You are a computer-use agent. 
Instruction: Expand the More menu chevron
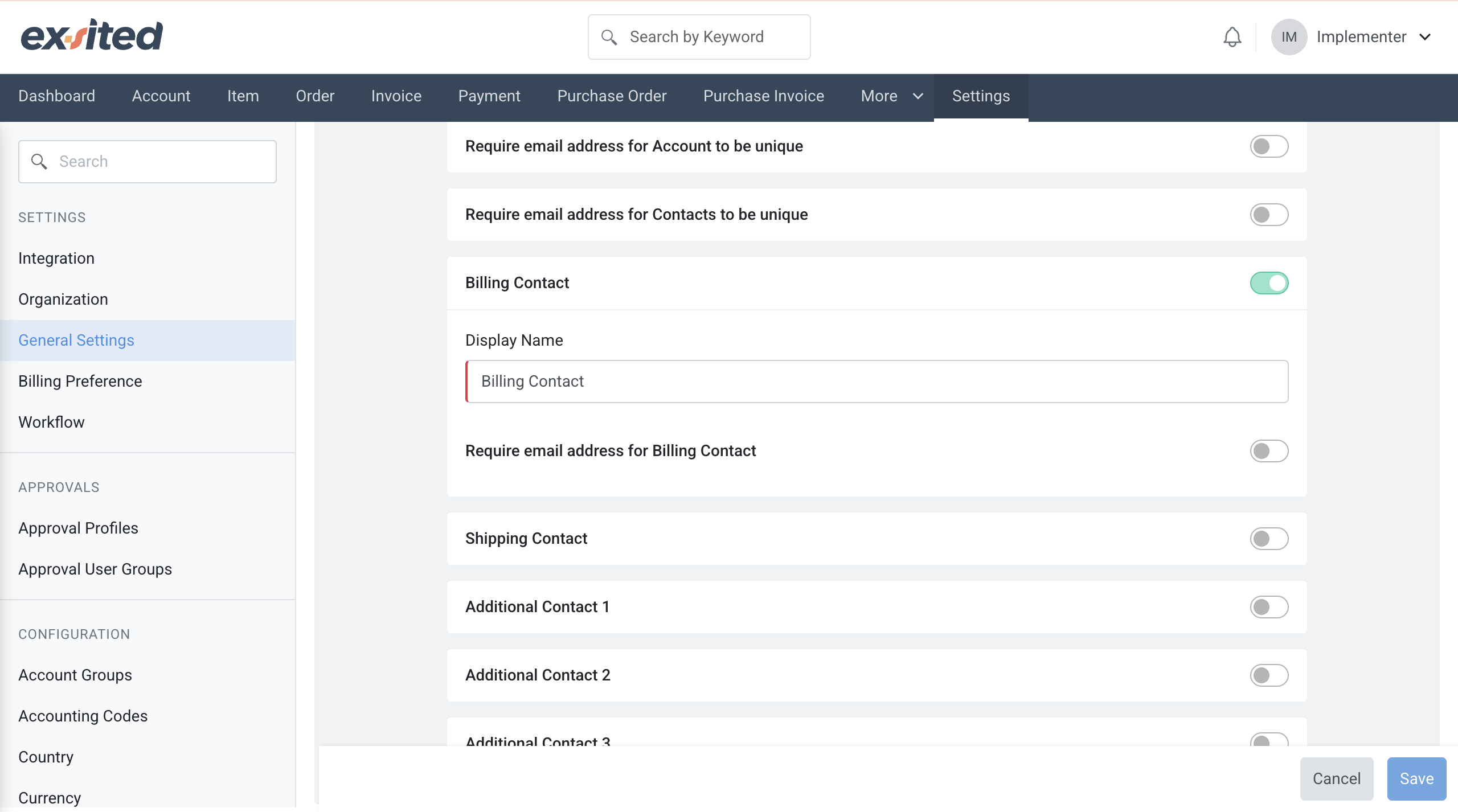click(x=918, y=96)
